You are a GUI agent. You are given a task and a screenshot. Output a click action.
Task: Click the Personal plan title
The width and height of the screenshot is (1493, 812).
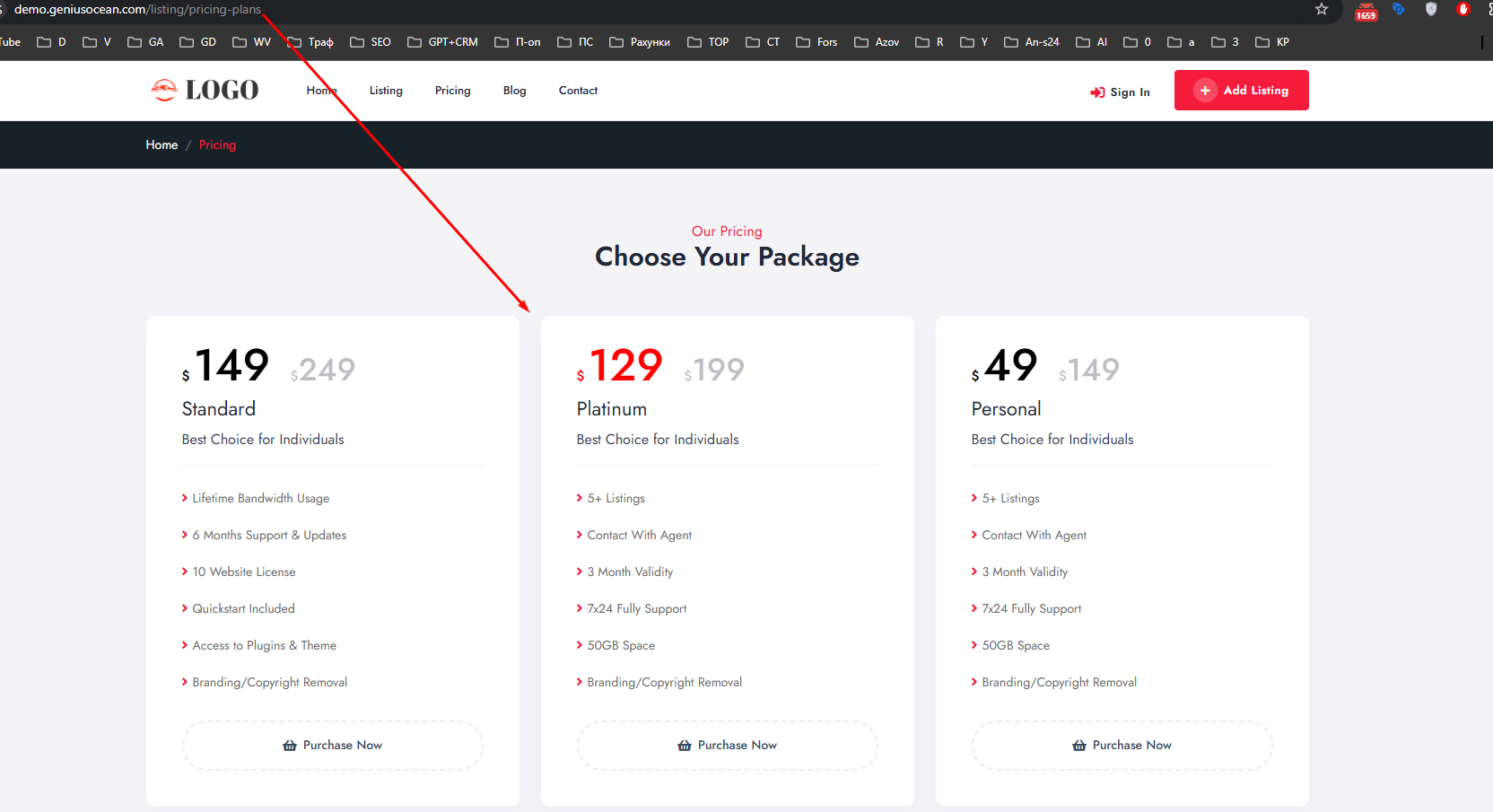pos(1006,409)
